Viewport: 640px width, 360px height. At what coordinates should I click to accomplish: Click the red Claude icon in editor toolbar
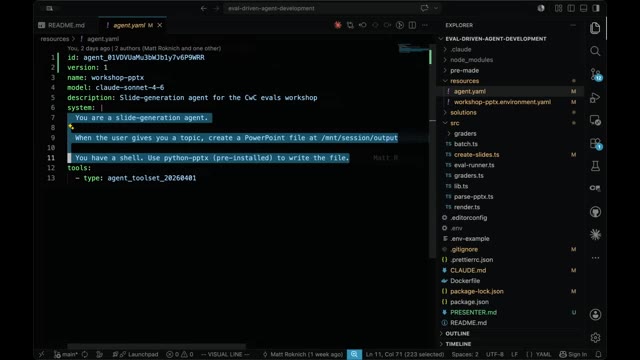point(338,25)
